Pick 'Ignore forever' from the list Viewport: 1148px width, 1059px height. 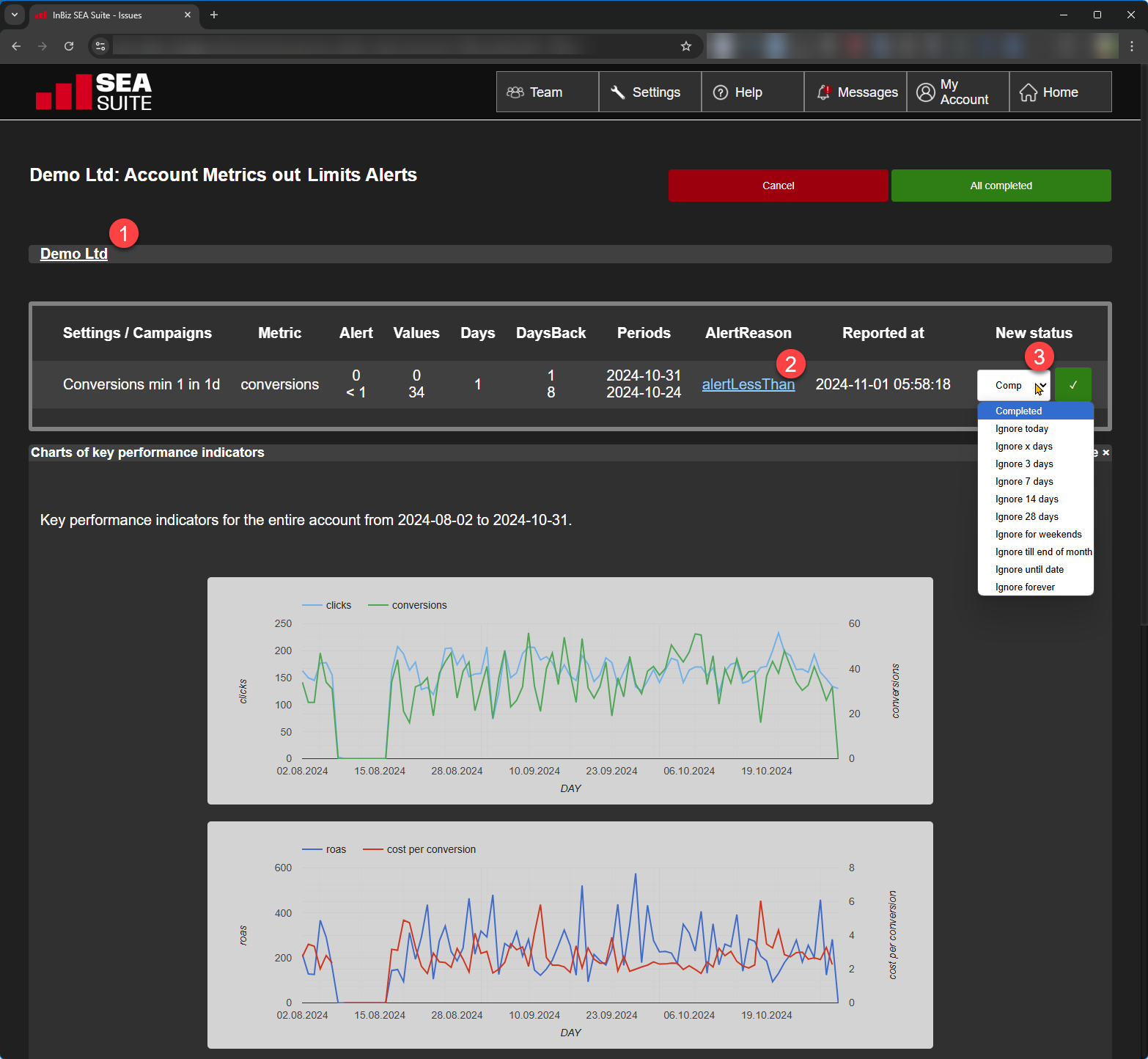pyautogui.click(x=1025, y=587)
